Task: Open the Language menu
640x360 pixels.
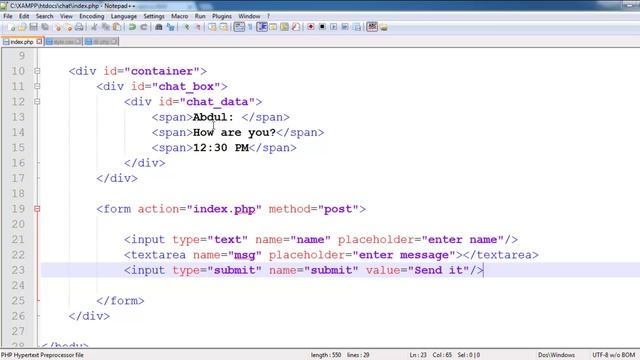Action: point(124,16)
